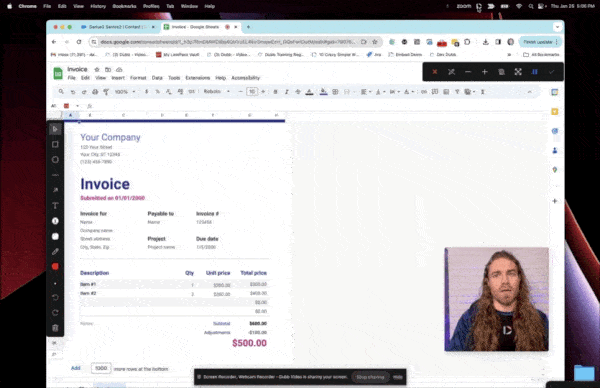Select the circle shape annotation tool
The width and height of the screenshot is (600, 388).
click(55, 160)
